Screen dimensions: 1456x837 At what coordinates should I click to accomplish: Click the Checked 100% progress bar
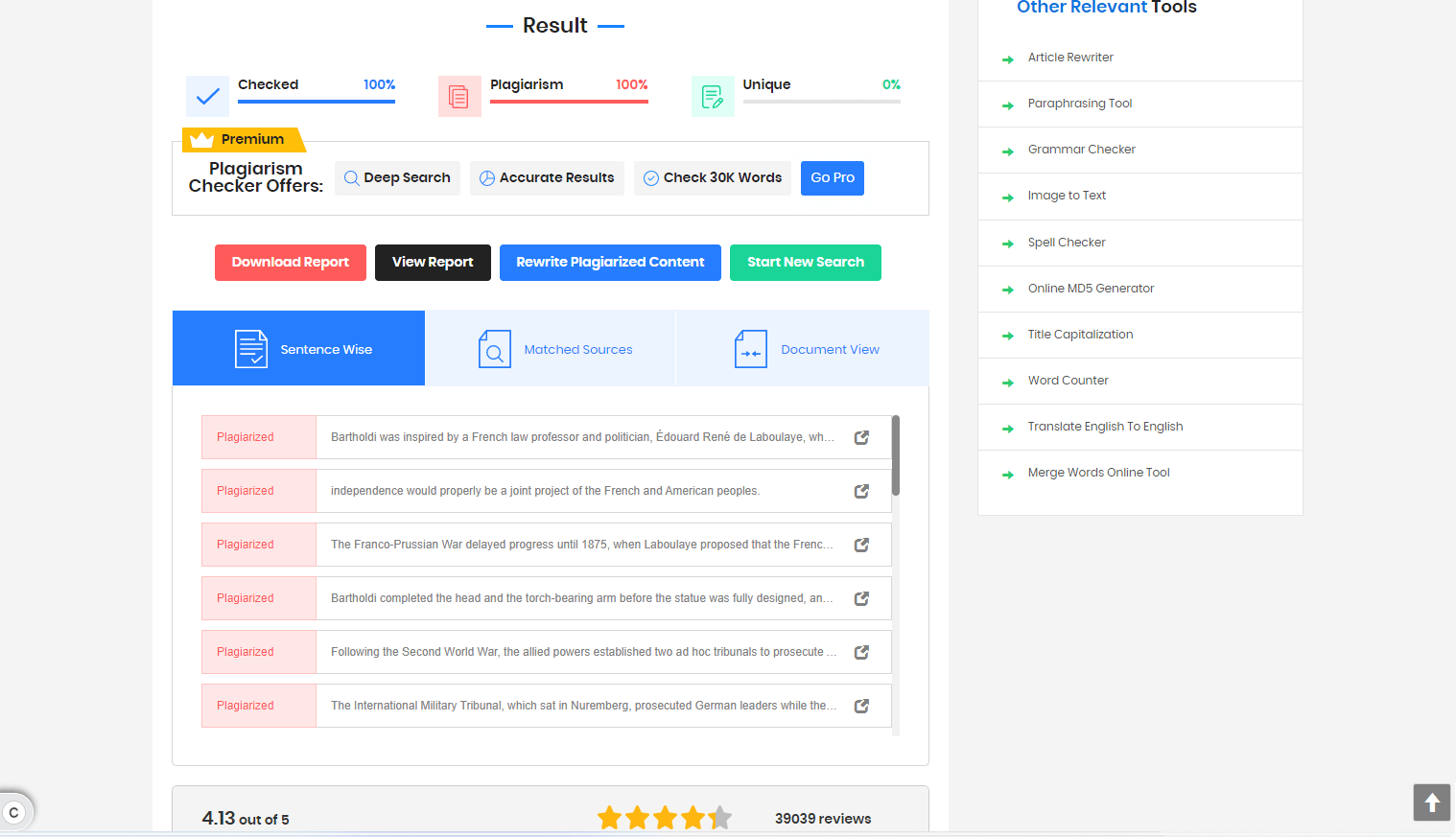(x=317, y=102)
